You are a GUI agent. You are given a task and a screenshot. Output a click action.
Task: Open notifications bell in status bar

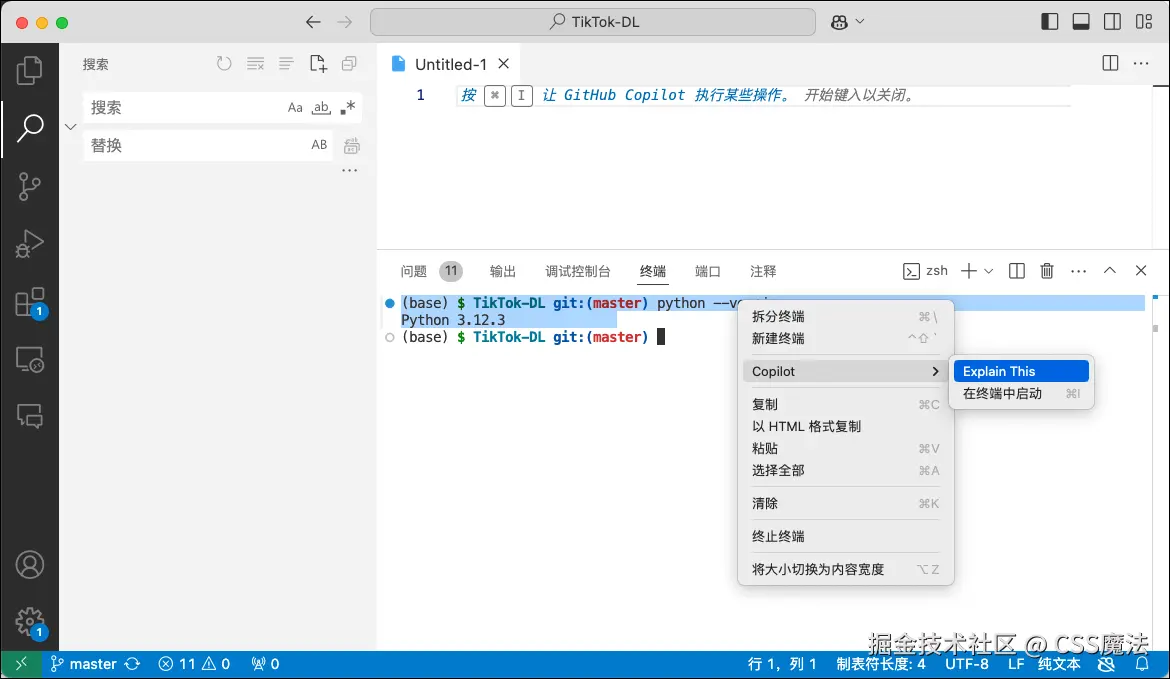[1142, 663]
